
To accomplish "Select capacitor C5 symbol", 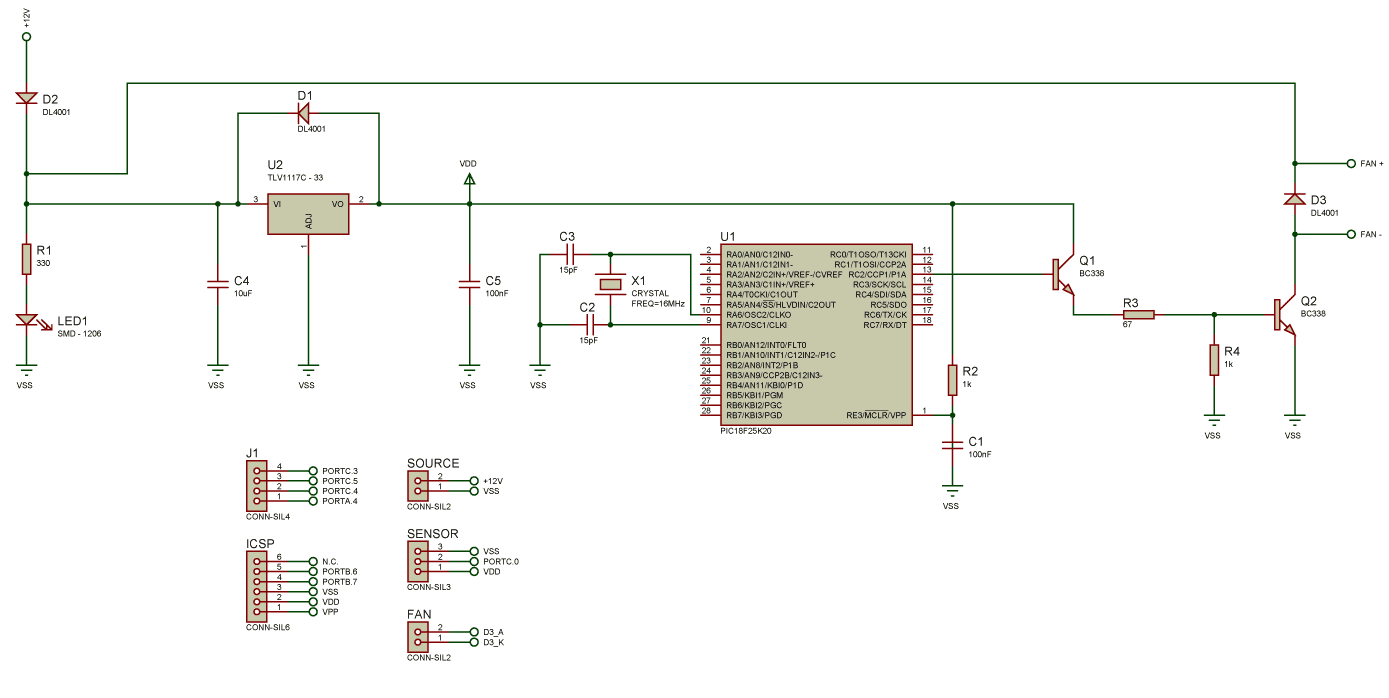I will pos(468,284).
